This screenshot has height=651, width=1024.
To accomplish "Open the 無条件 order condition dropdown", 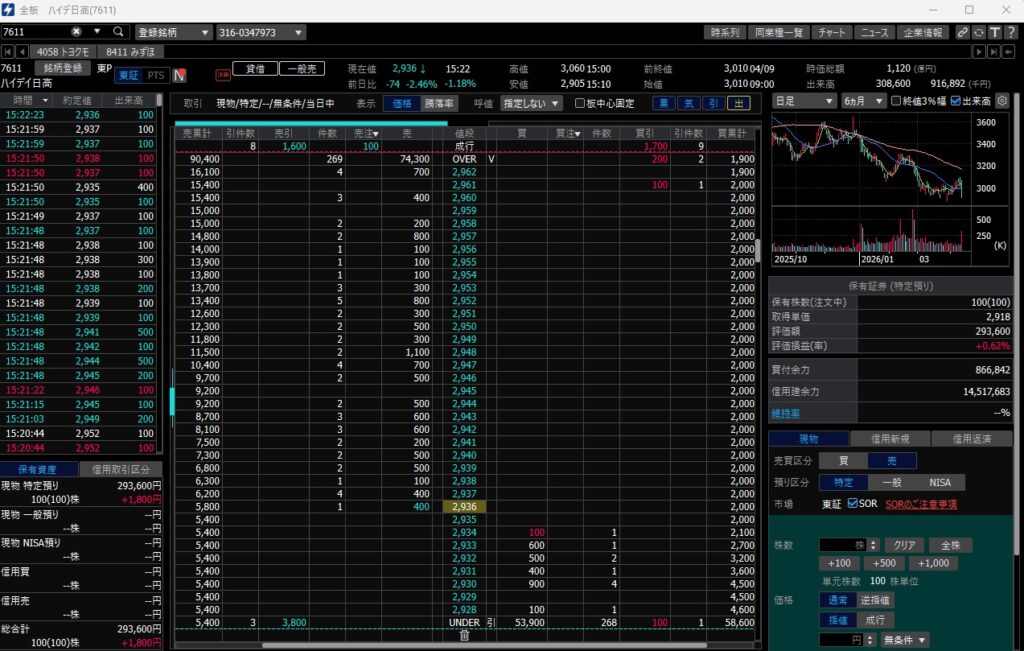I will [x=904, y=639].
